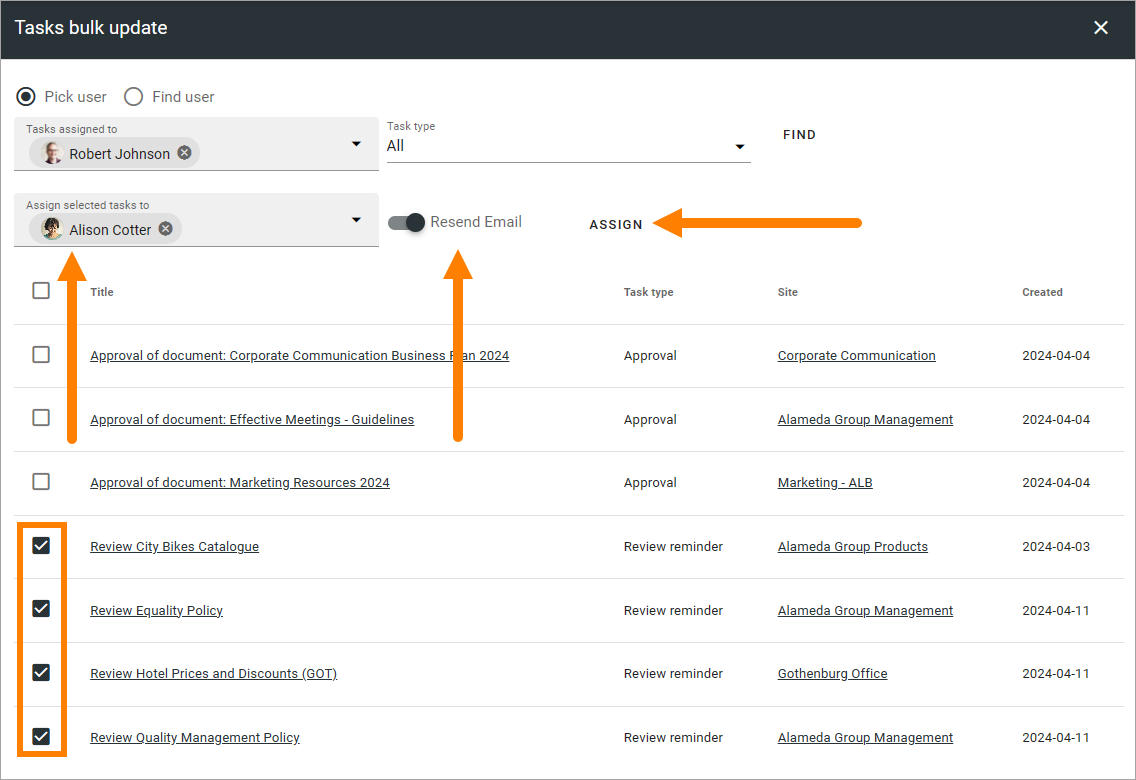
Task: Uncheck Review Equality Policy task
Action: point(41,609)
